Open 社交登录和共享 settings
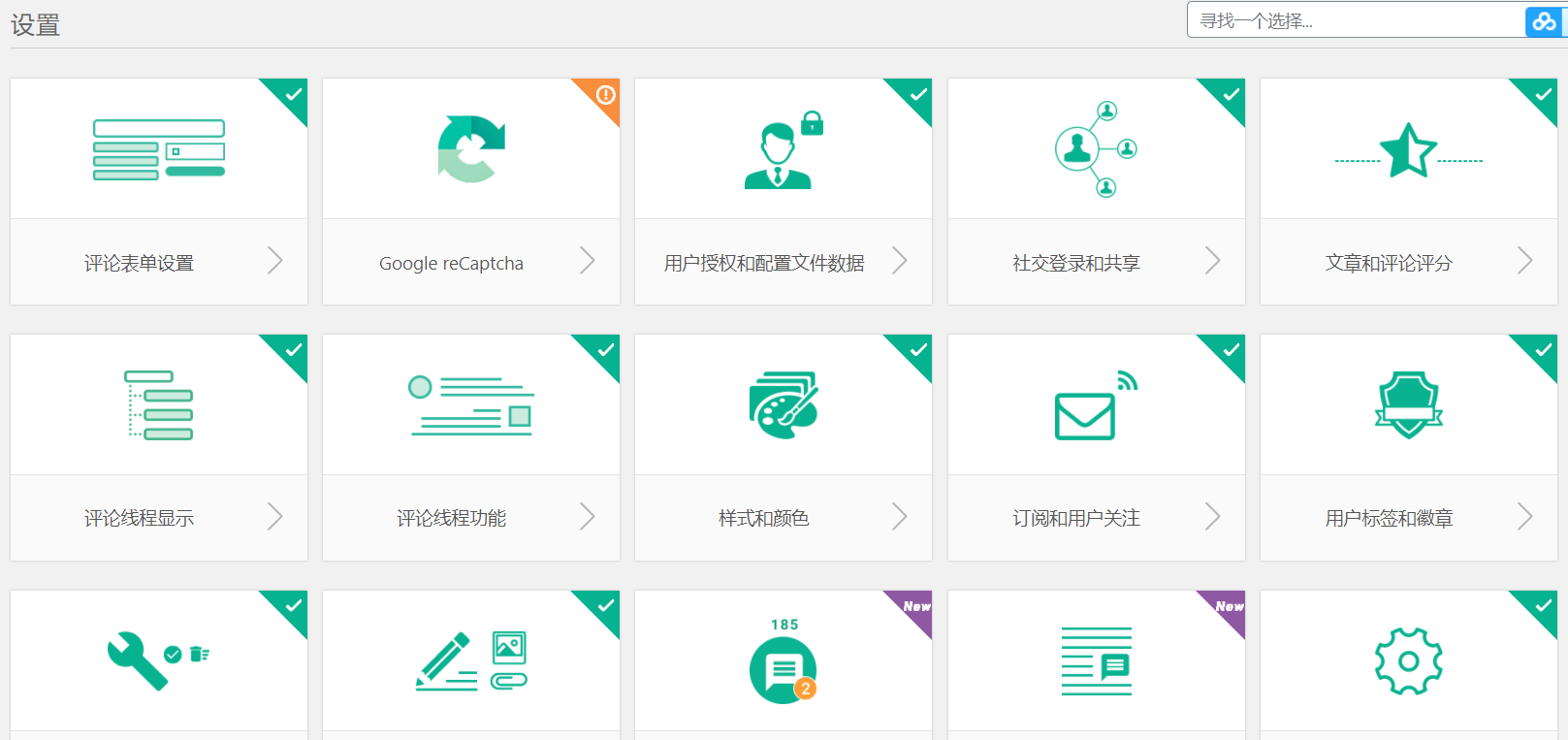Viewport: 1568px width, 740px height. tap(1076, 263)
